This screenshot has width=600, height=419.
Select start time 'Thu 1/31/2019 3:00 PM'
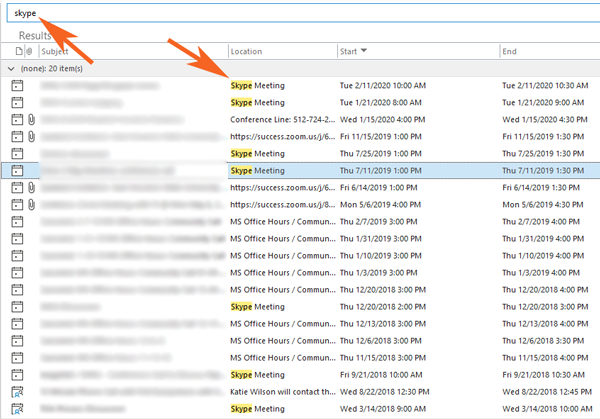click(x=381, y=239)
